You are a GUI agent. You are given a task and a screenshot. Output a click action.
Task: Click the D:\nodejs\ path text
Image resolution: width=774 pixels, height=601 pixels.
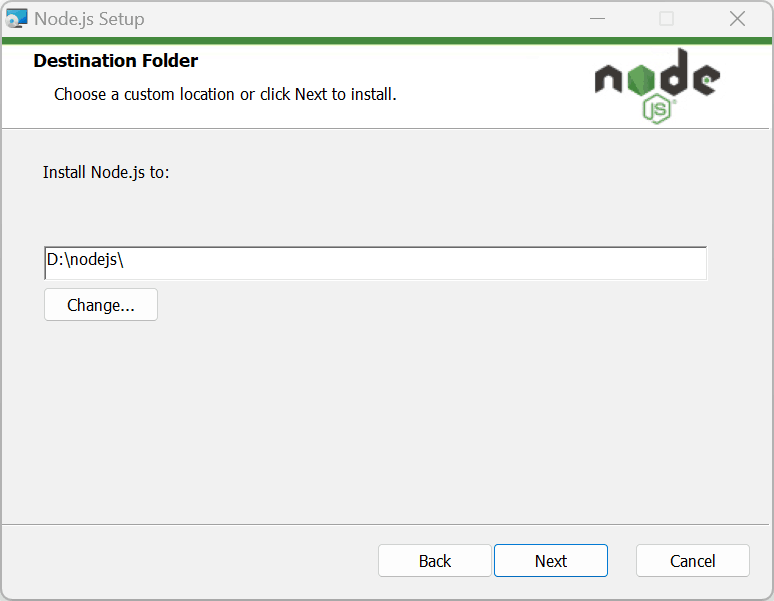pyautogui.click(x=85, y=260)
